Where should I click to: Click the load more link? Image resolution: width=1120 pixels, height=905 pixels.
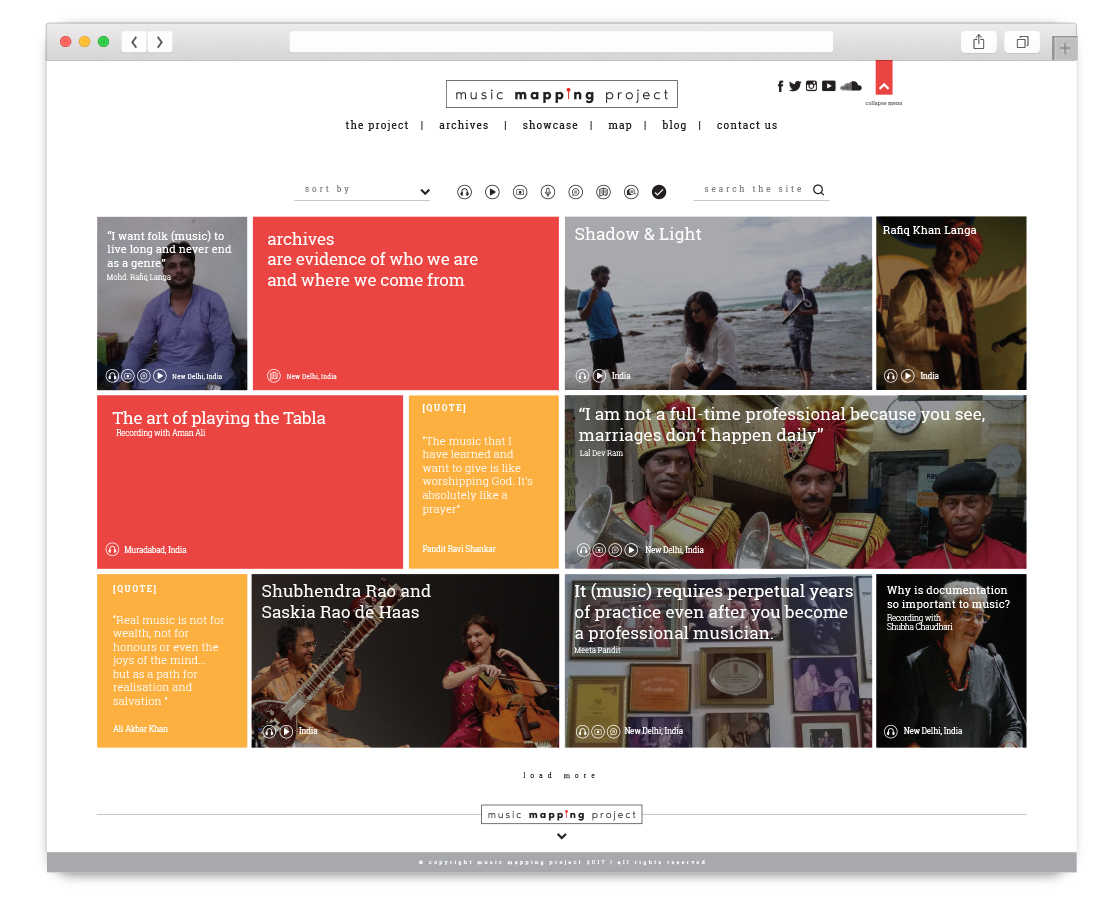click(559, 775)
